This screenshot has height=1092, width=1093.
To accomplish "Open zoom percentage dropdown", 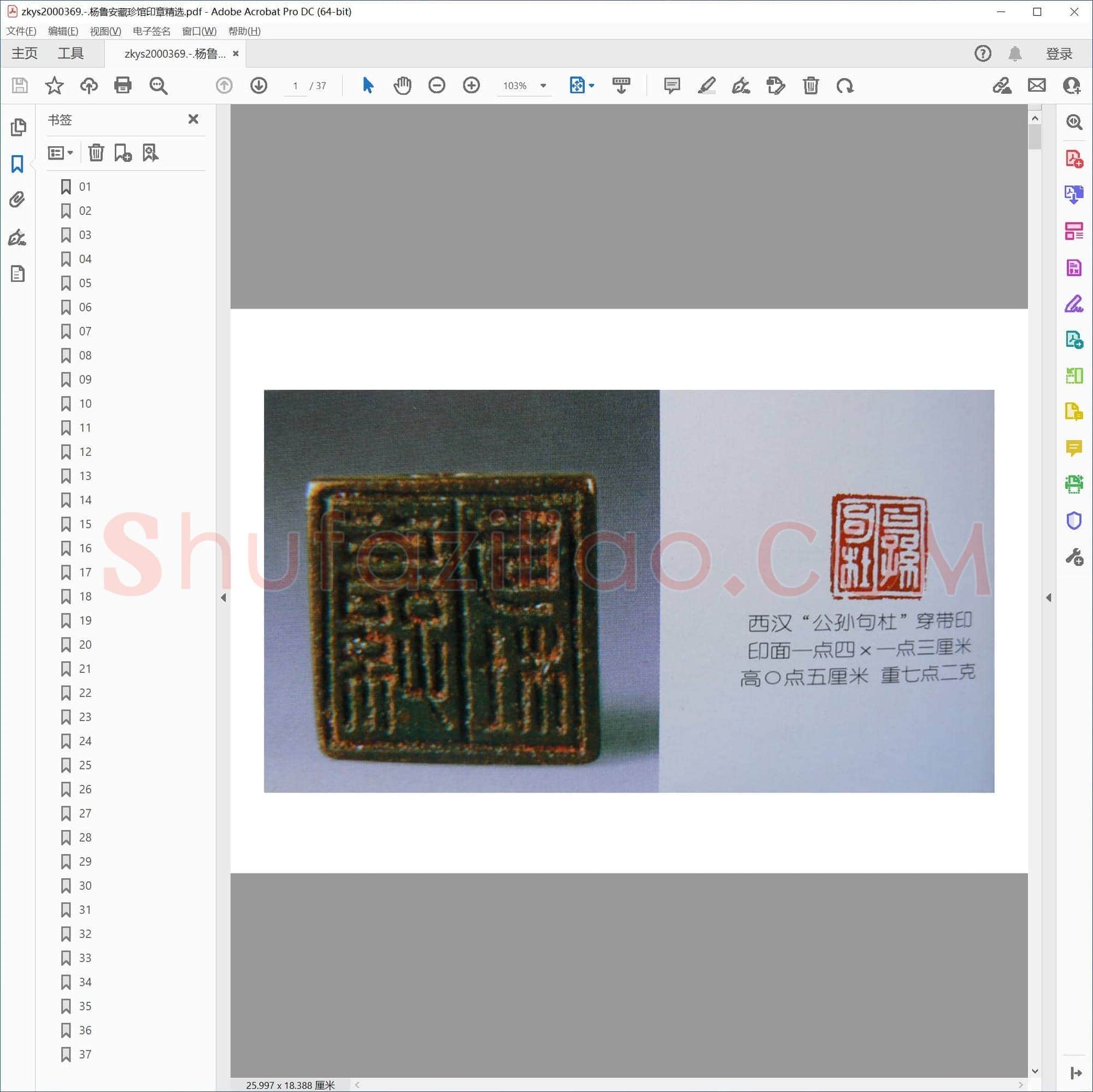I will tap(543, 86).
